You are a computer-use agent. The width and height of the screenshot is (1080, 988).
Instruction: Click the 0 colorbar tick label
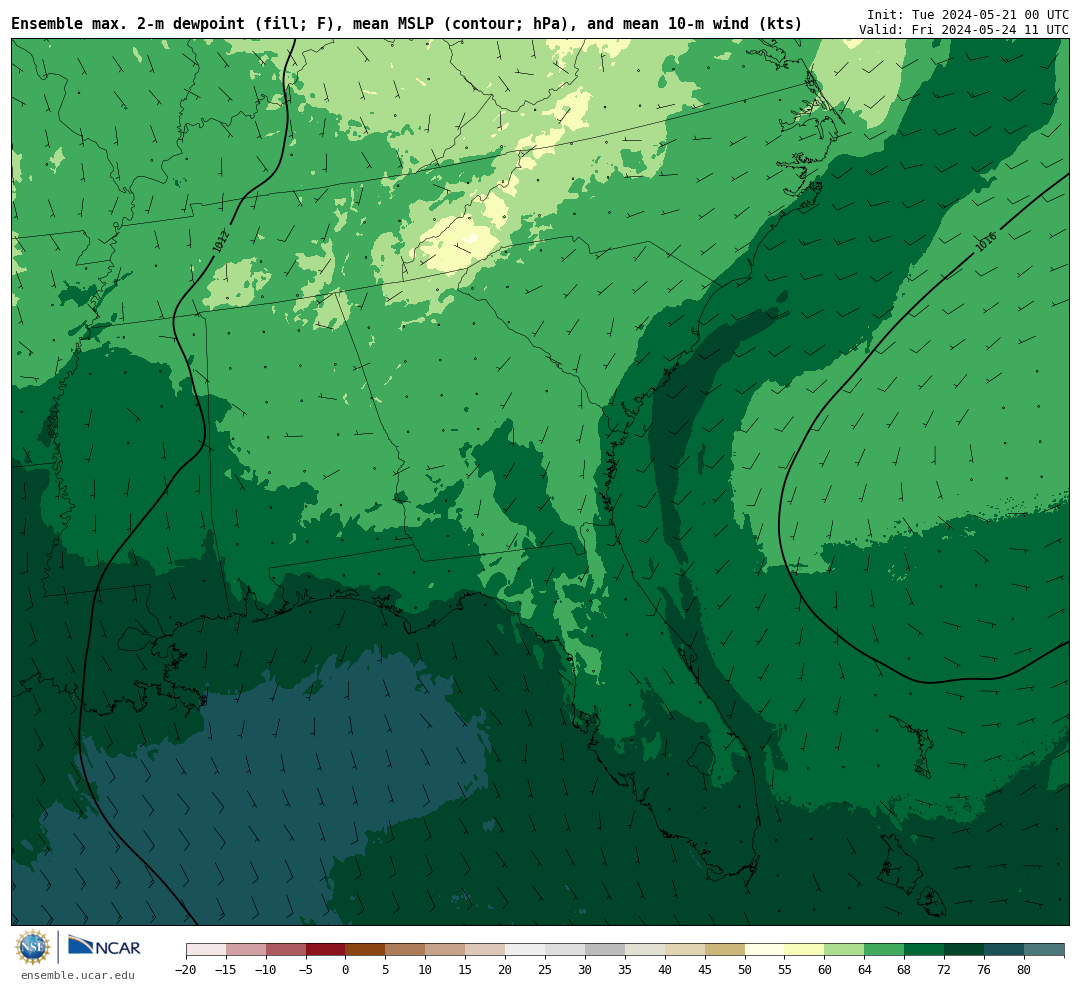[x=346, y=970]
